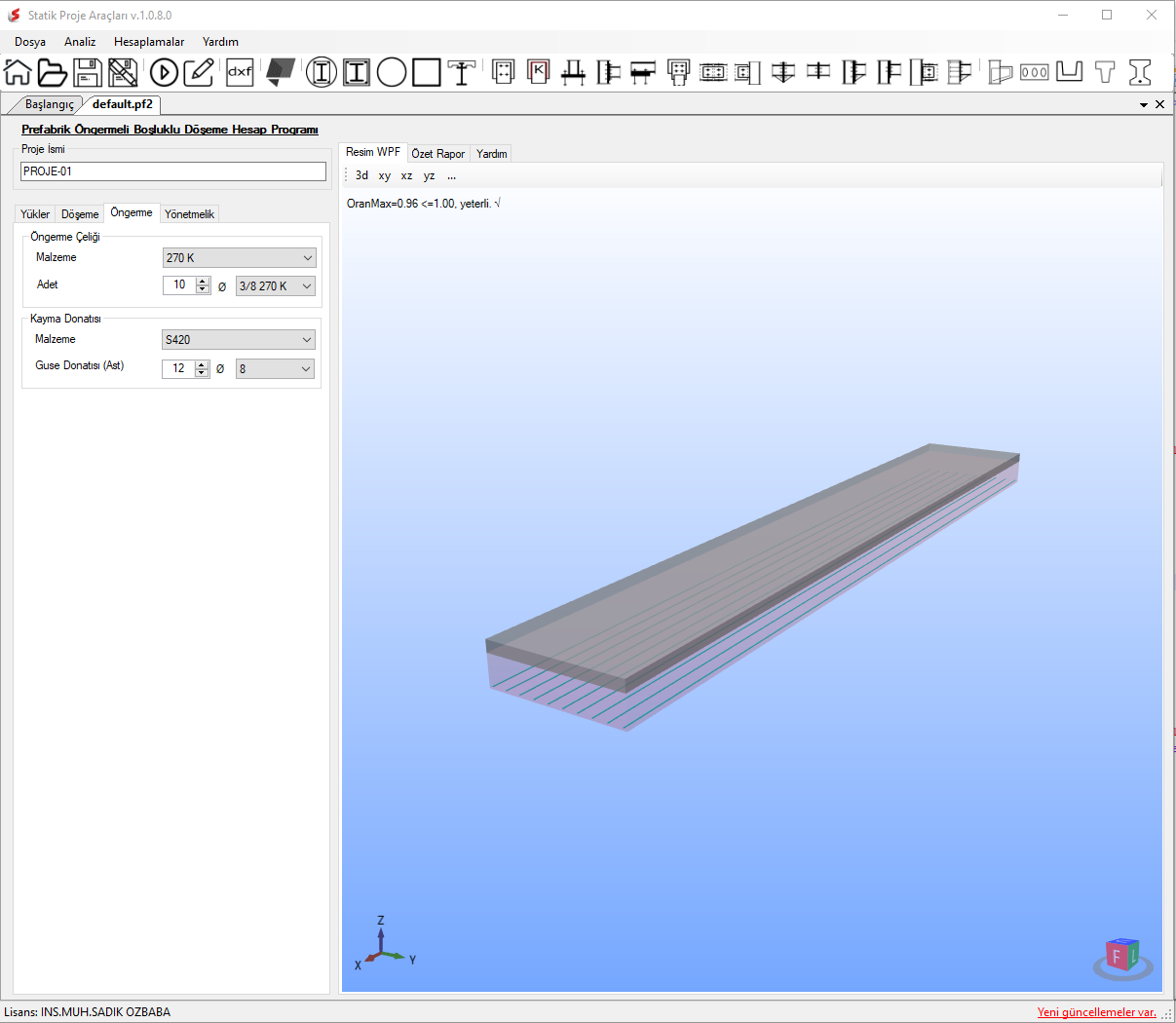Open the Yardım menu in the menu bar

coord(220,42)
